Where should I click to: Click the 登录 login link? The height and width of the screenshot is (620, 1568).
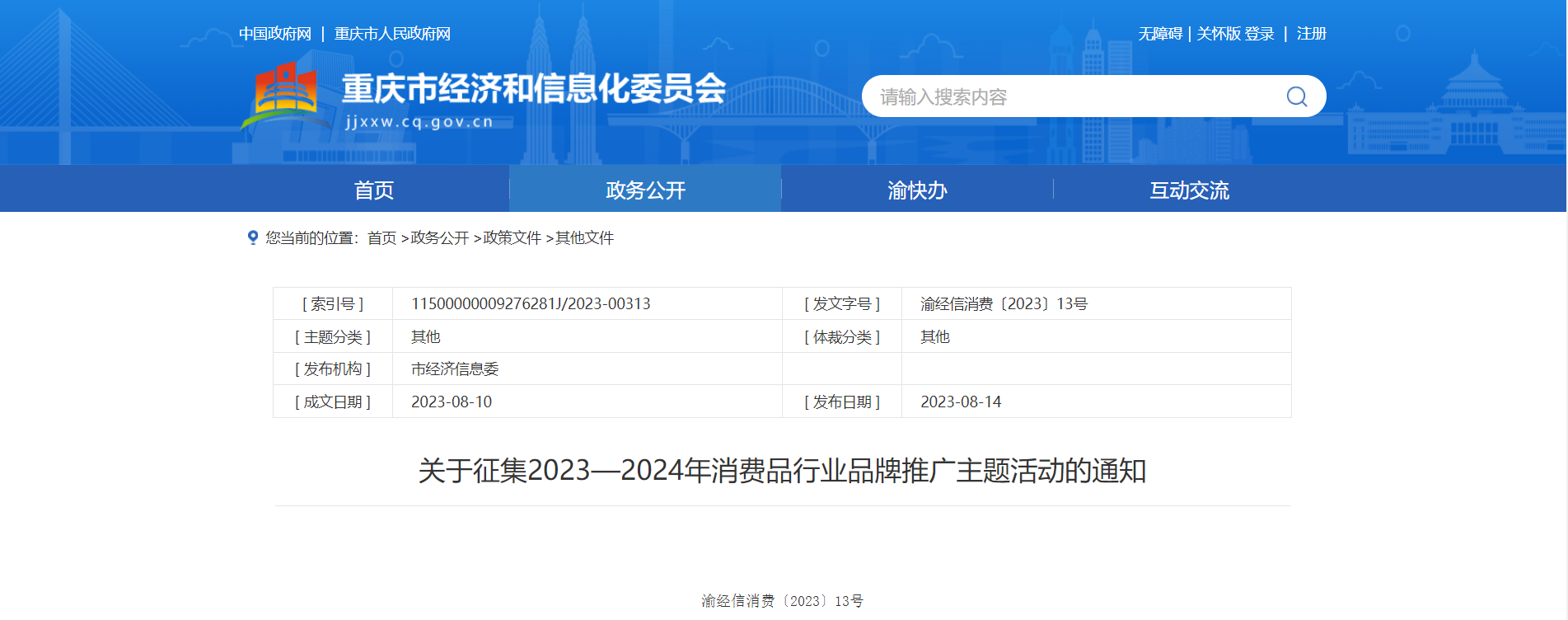pos(1259,34)
